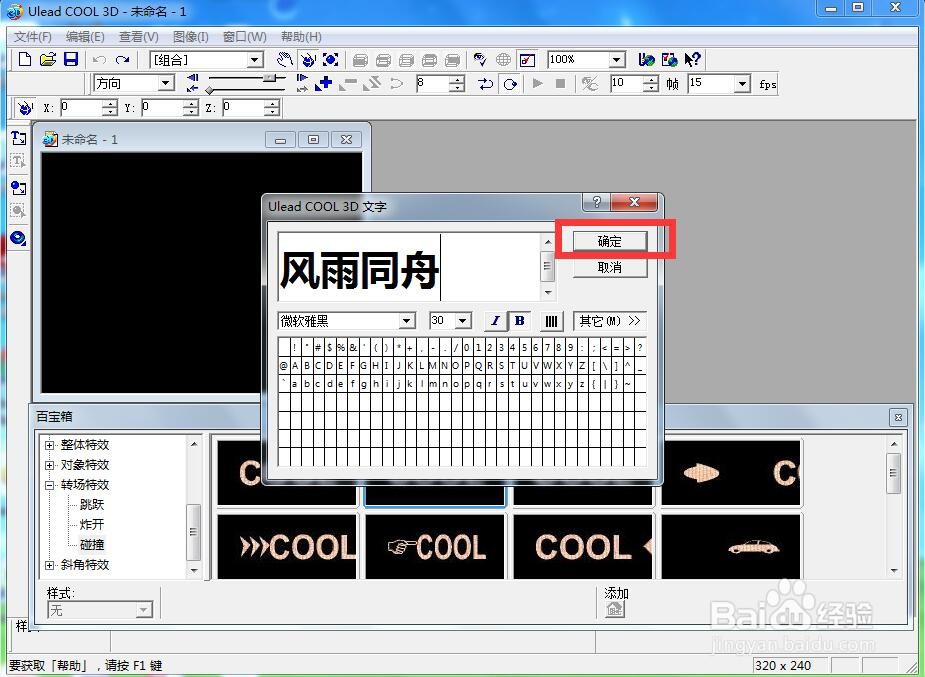The height and width of the screenshot is (677, 925).
Task: Select the 炸开 tree item
Action: coord(92,524)
